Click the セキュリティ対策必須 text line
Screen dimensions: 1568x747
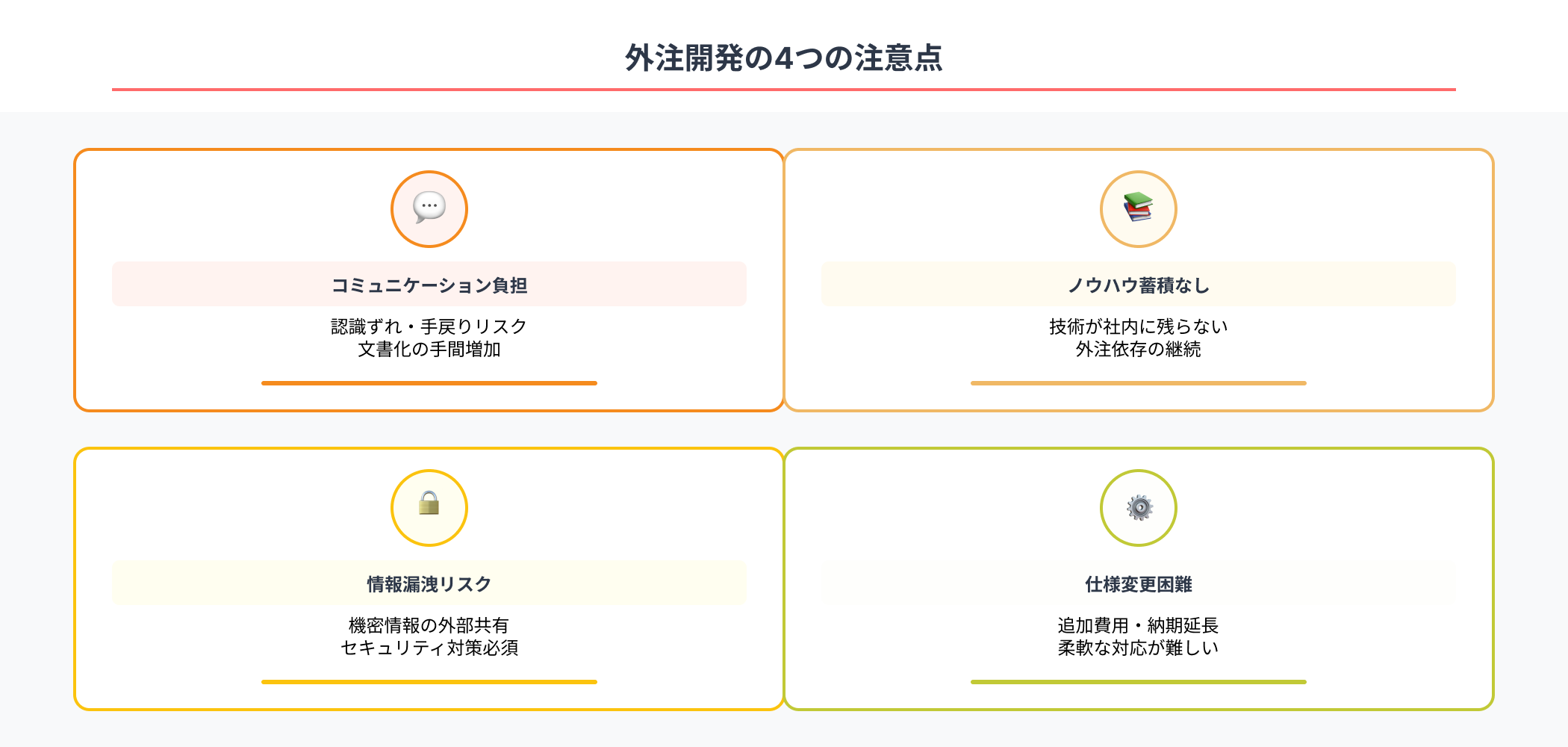coord(429,648)
